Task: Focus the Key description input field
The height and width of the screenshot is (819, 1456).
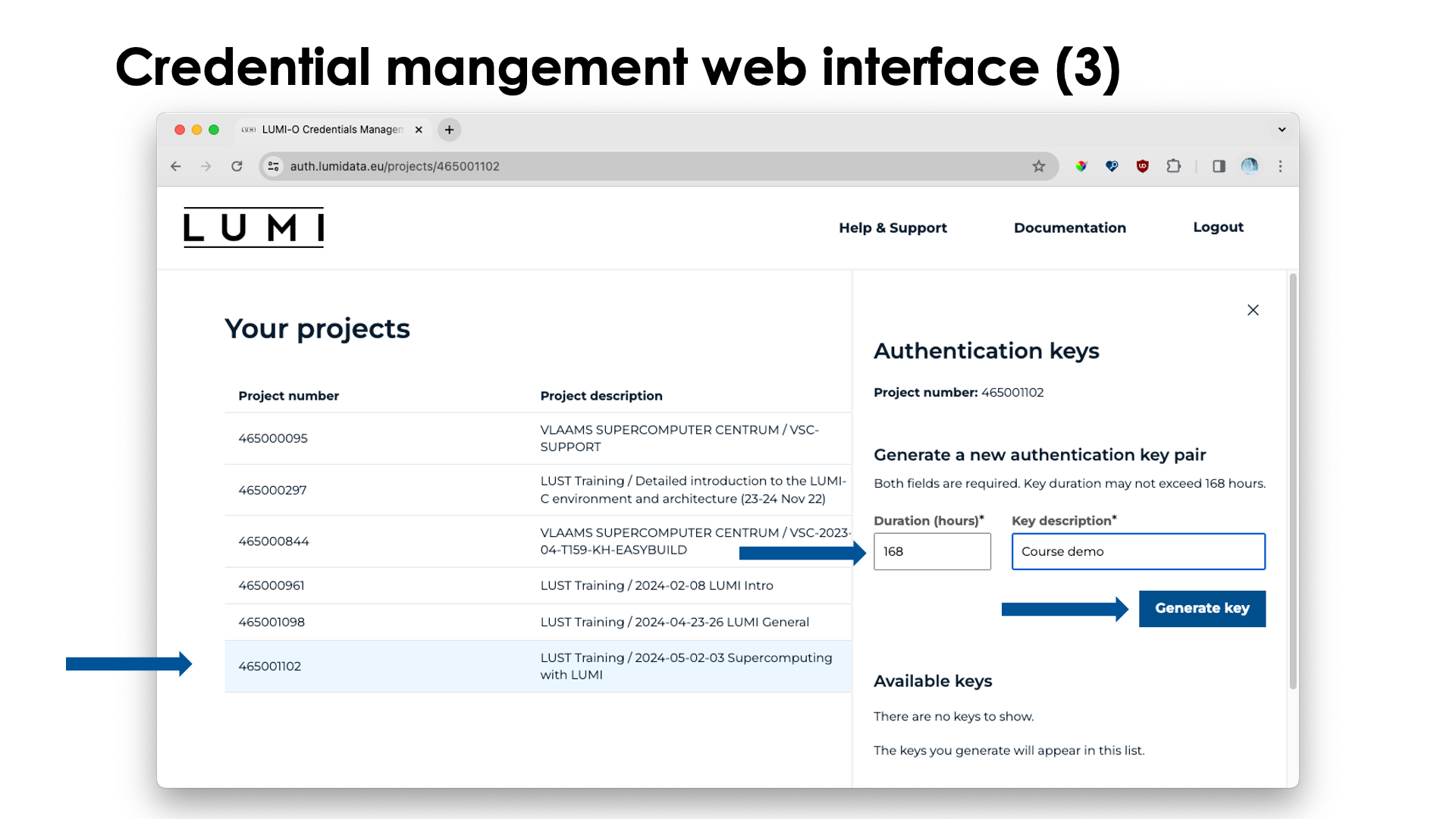Action: [1138, 551]
